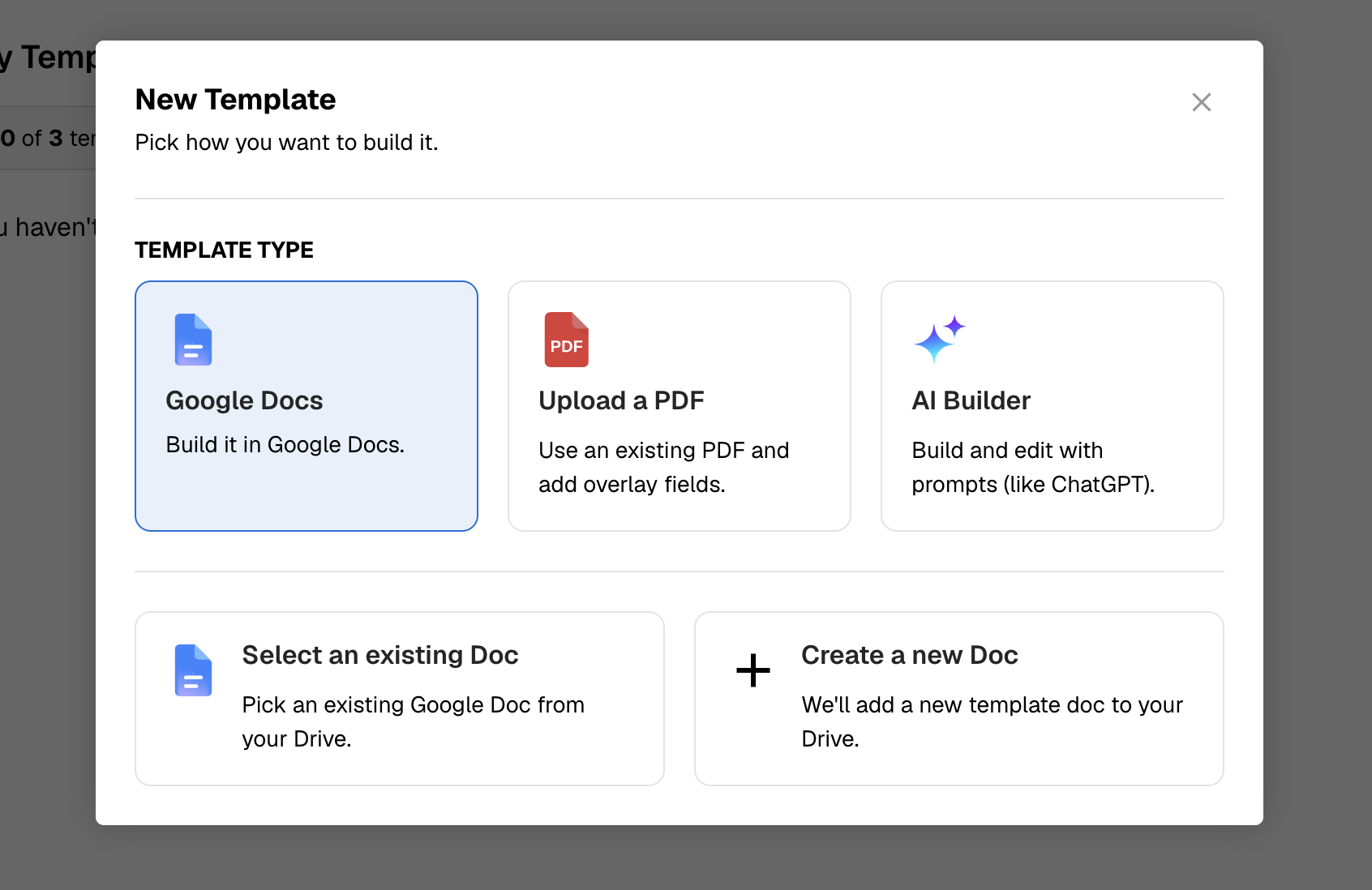Close the New Template dialog
Screen dimensions: 1372x890
pos(1201,102)
